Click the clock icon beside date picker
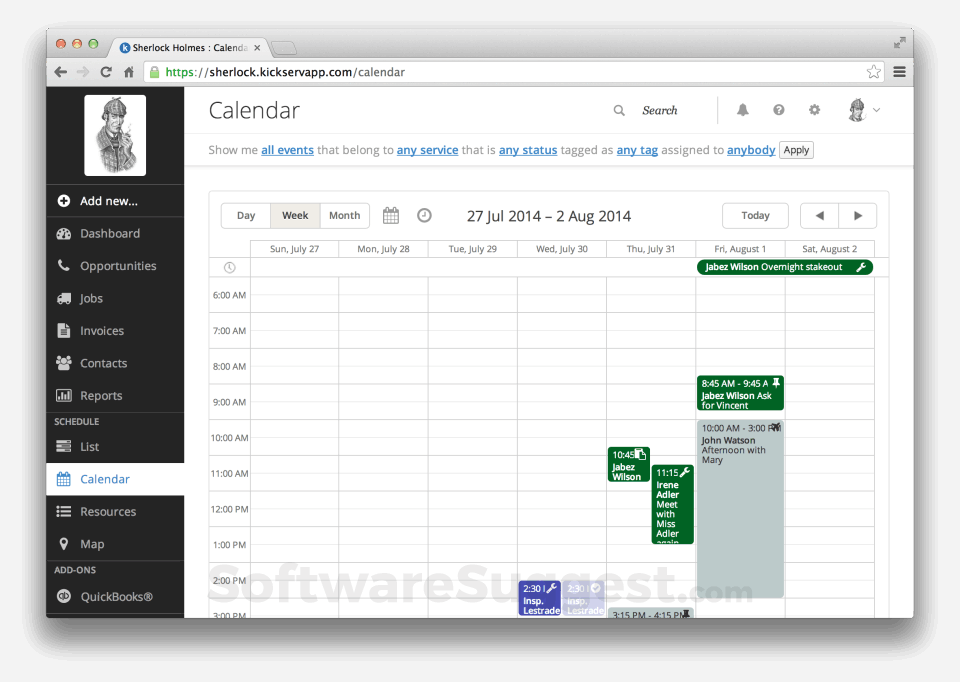Viewport: 960px width, 682px height. tap(424, 215)
